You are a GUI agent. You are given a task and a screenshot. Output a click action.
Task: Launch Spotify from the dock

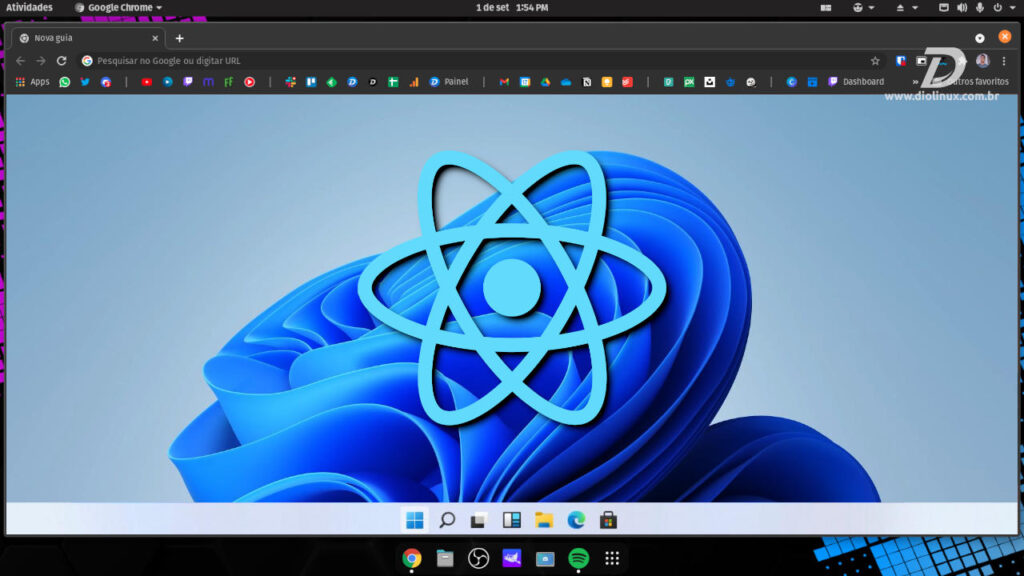click(578, 560)
